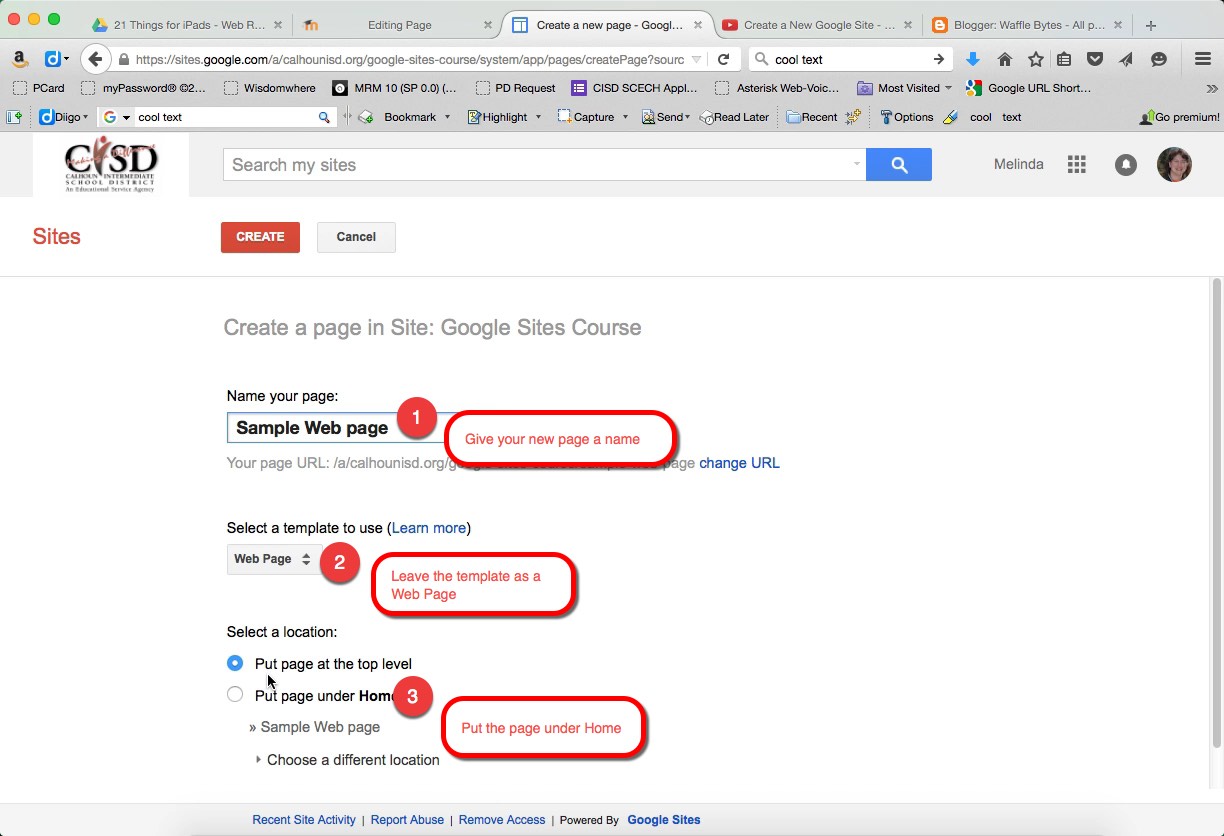Expand Choose a different location
This screenshot has height=836, width=1224.
[x=352, y=760]
